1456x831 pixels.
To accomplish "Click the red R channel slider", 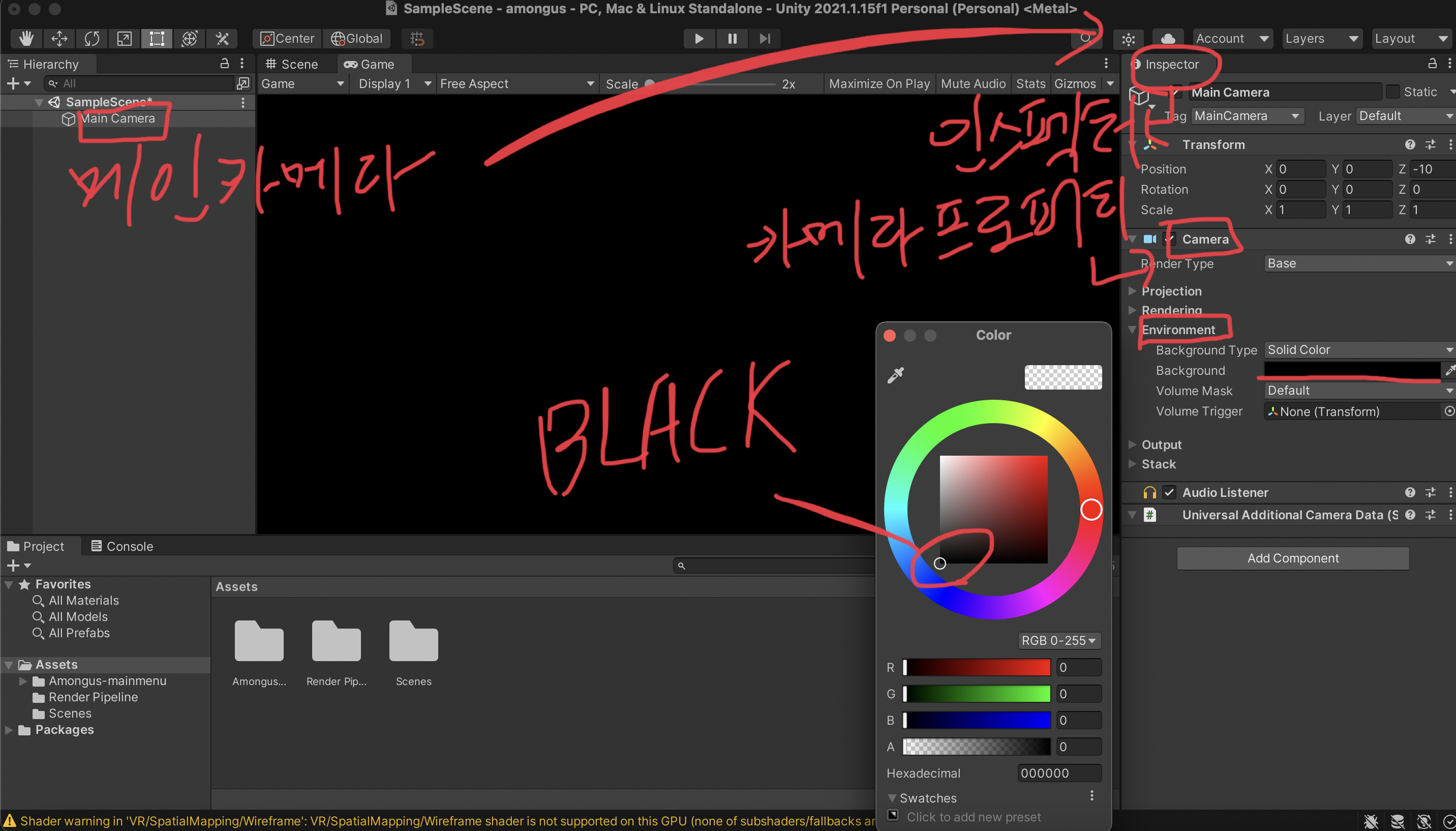I will click(977, 667).
